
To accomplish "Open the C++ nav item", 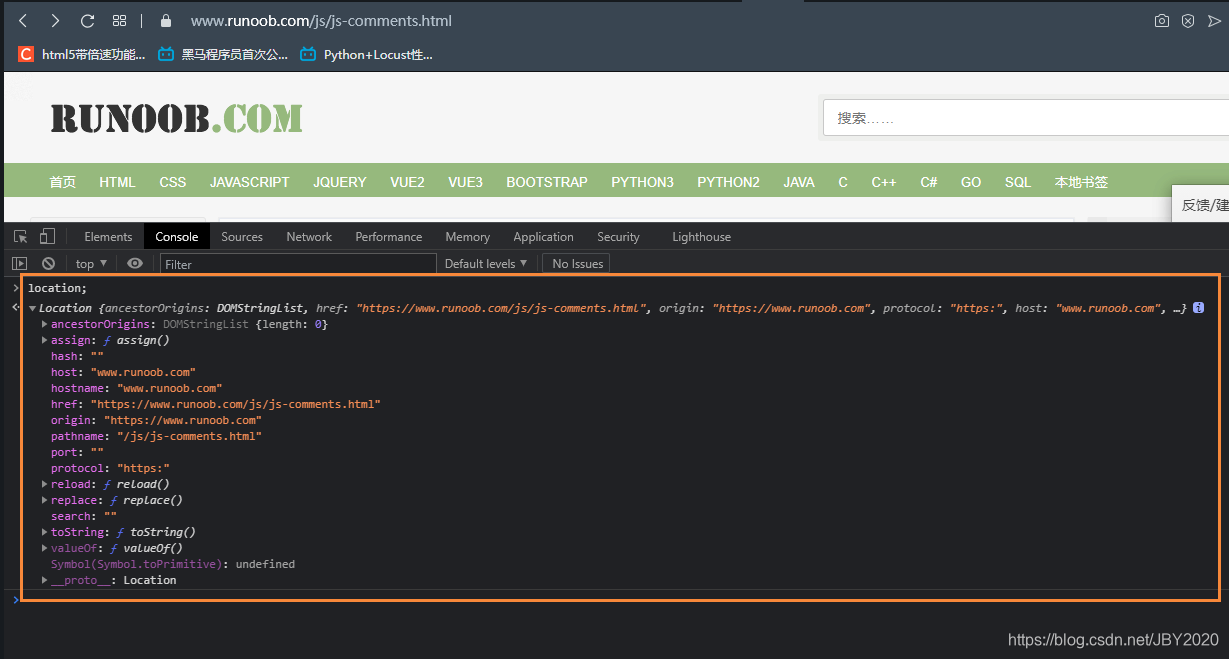I will [x=884, y=182].
